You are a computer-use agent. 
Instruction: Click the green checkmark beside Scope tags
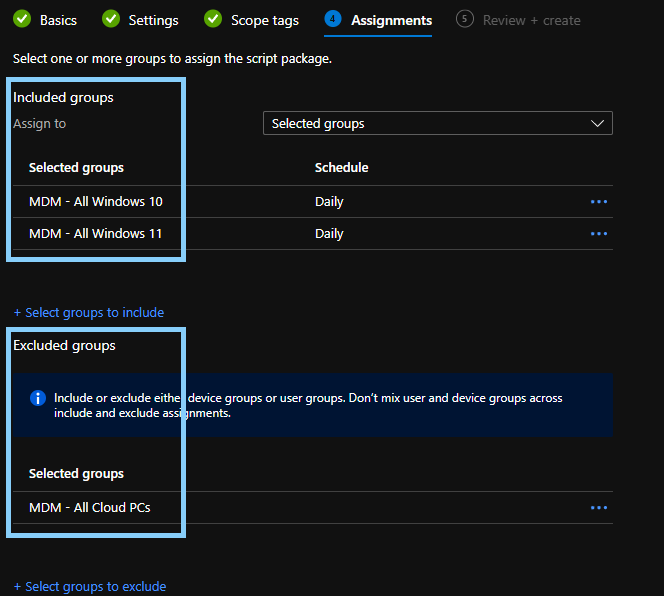coord(213,19)
